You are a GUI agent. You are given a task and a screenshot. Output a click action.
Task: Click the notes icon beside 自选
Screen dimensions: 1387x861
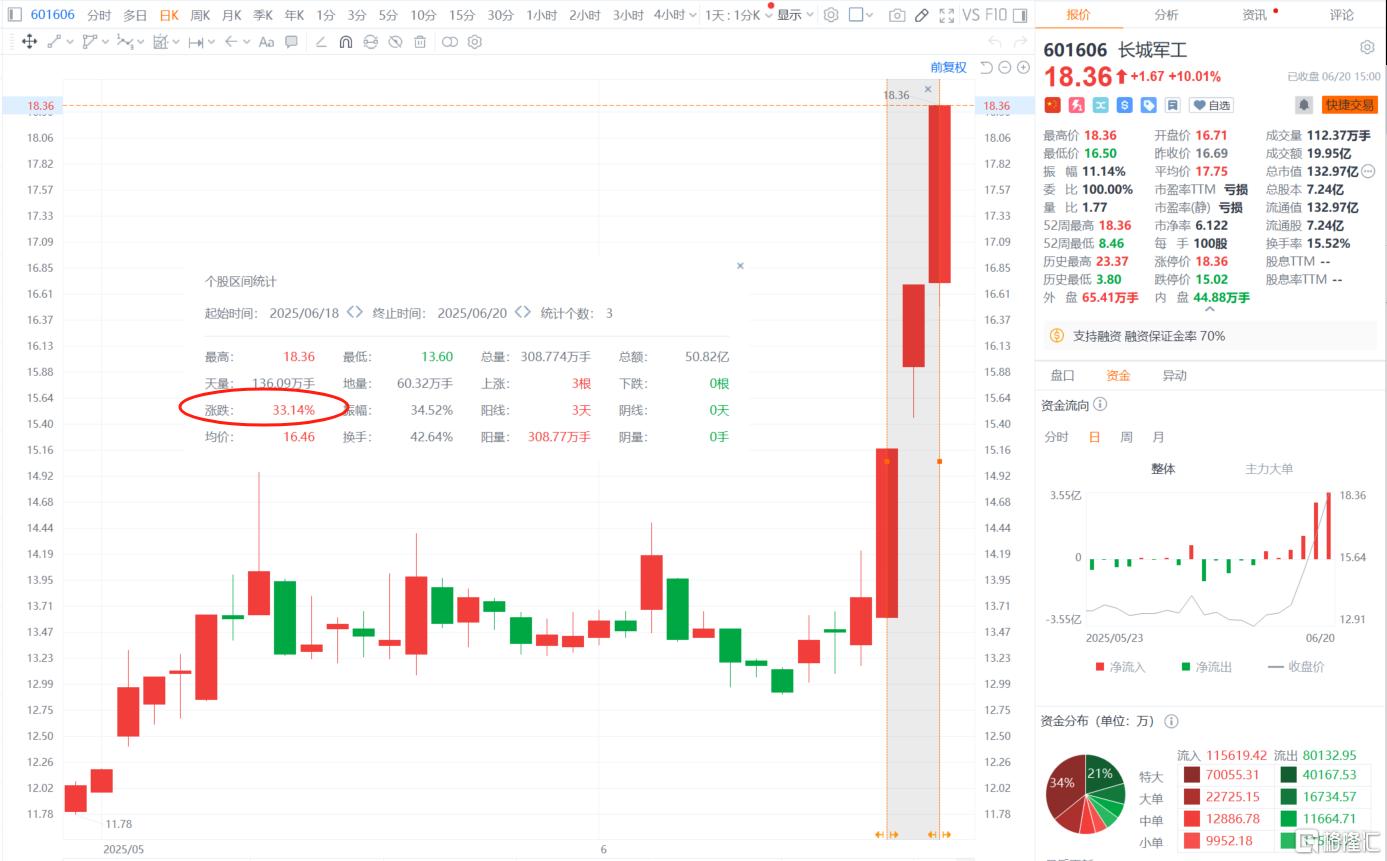[x=1172, y=105]
